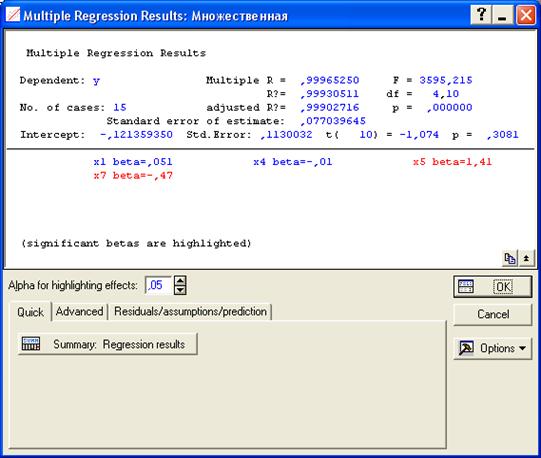
Task: Click Summary: Regression results button
Action: 107,344
